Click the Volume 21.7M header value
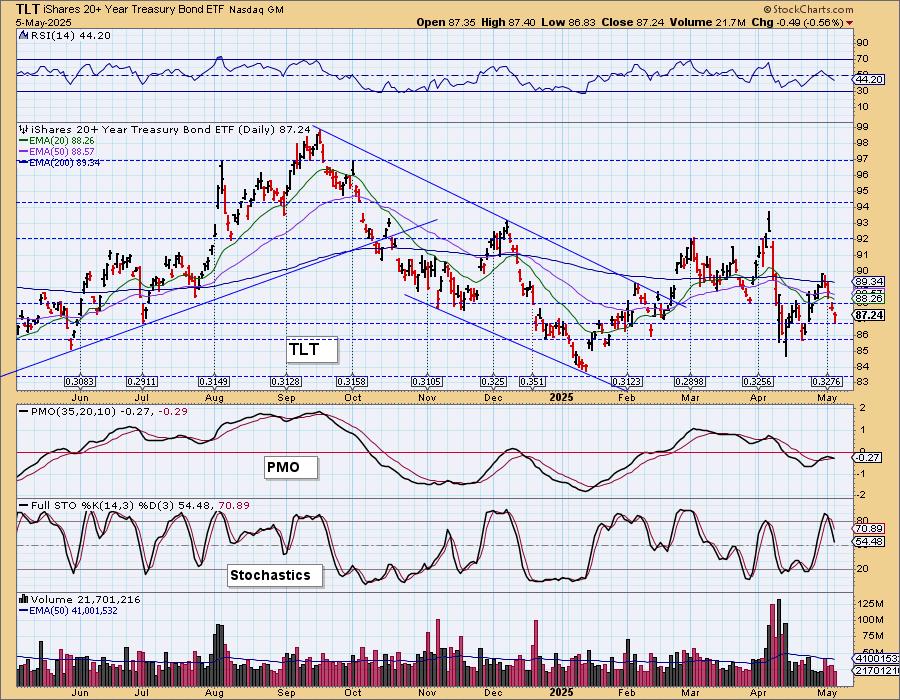This screenshot has height=700, width=900. [x=708, y=22]
